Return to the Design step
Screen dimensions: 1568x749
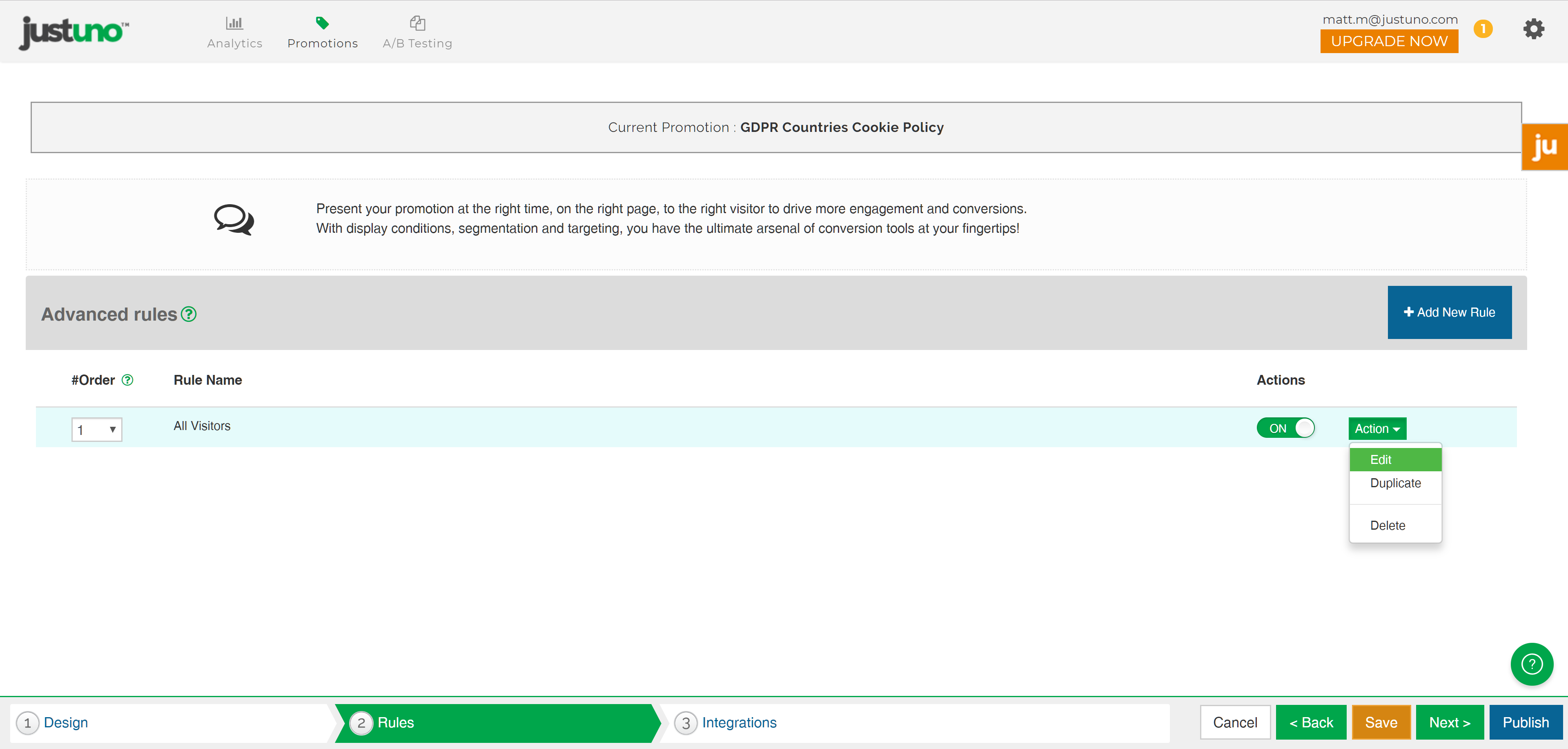point(66,723)
